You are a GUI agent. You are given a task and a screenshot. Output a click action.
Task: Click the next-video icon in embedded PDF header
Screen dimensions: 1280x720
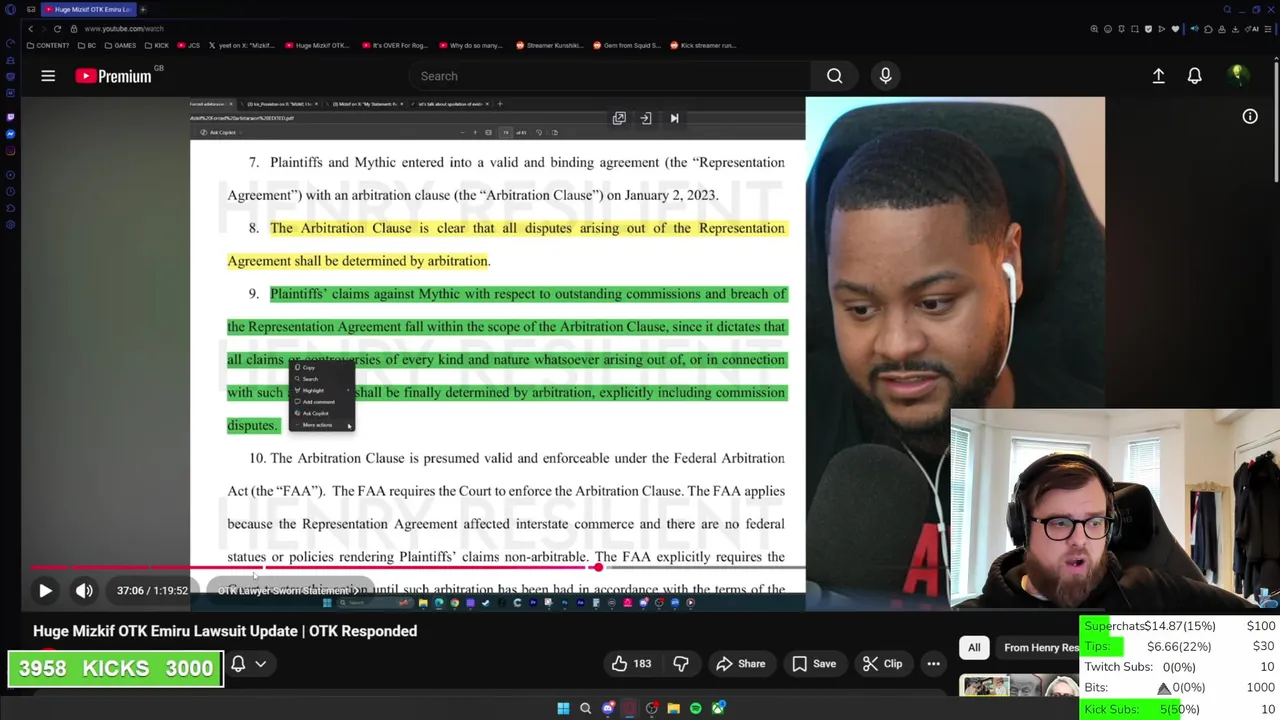pos(674,118)
